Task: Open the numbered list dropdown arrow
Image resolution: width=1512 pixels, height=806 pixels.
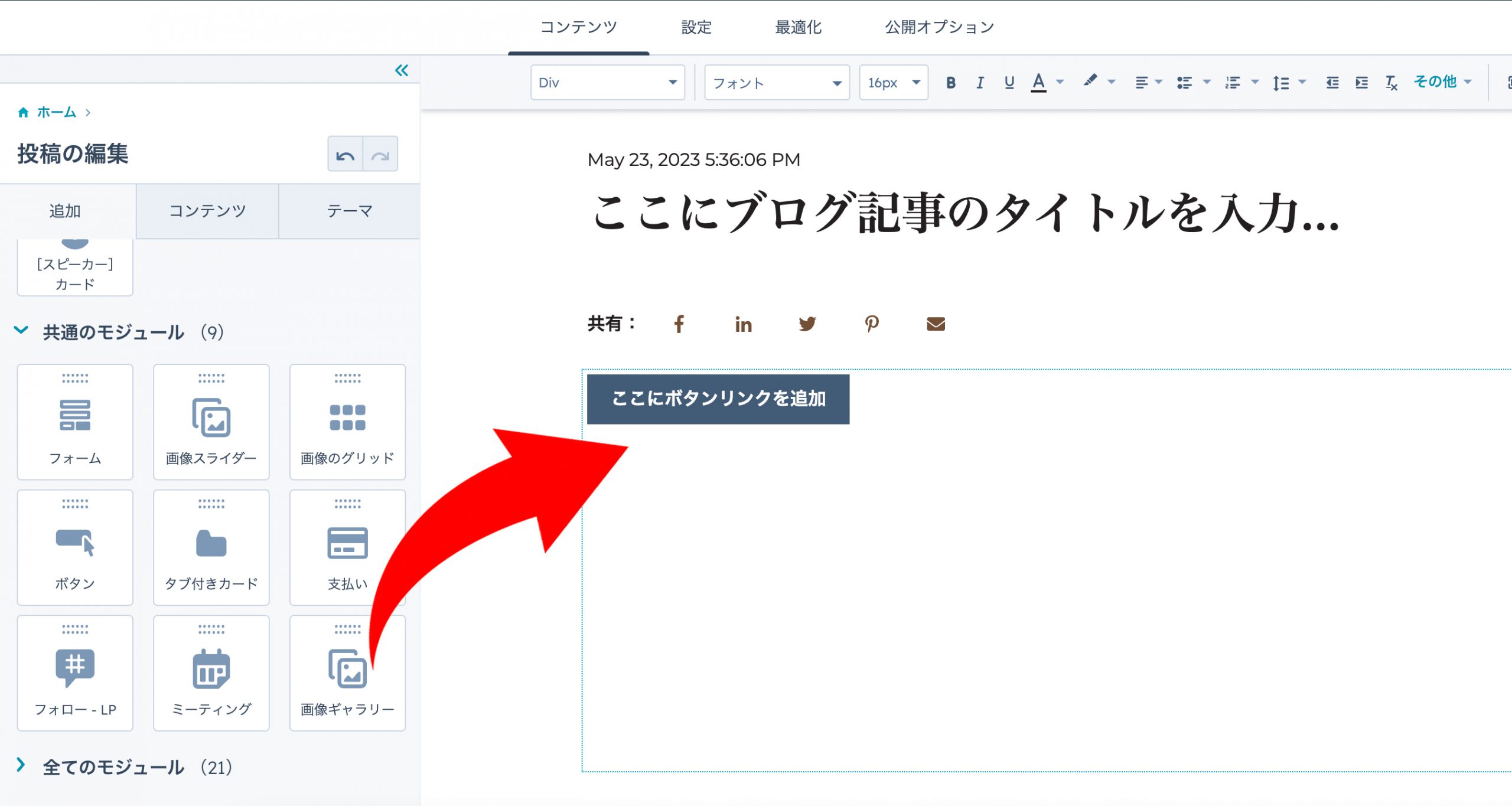Action: click(1255, 82)
